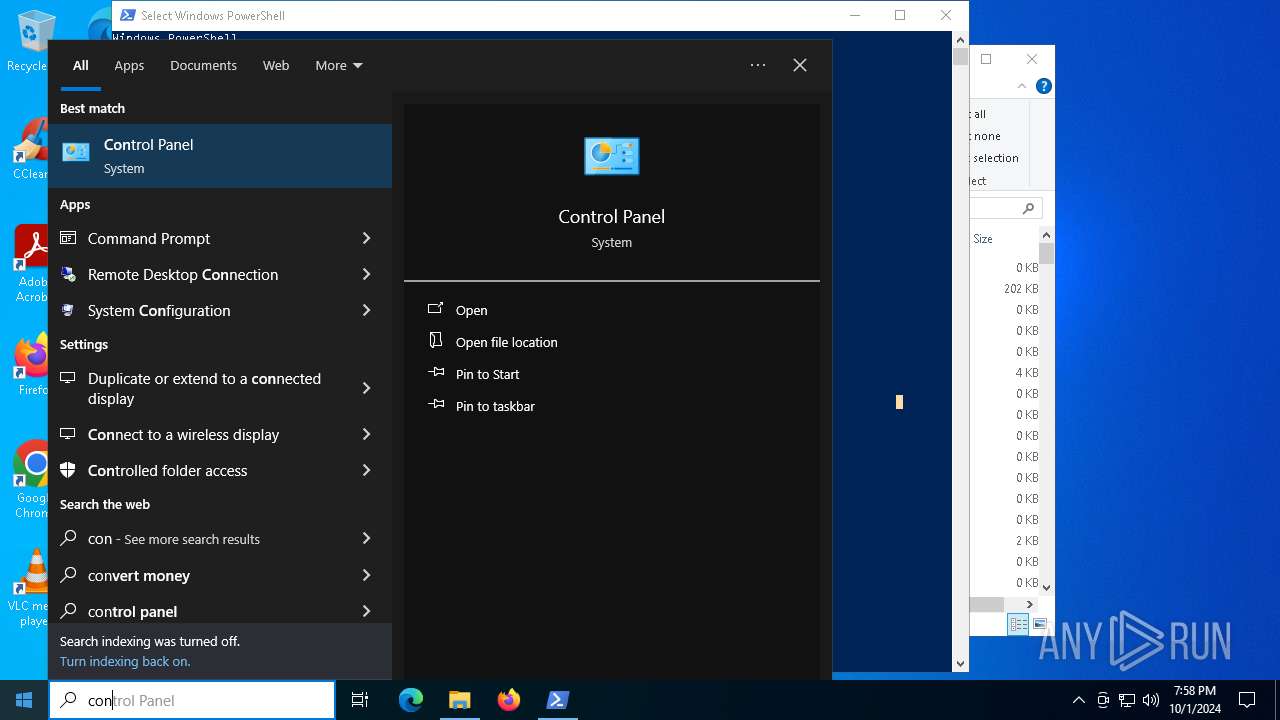Click the 4 KB size cell
Image resolution: width=1280 pixels, height=720 pixels.
(x=1027, y=372)
